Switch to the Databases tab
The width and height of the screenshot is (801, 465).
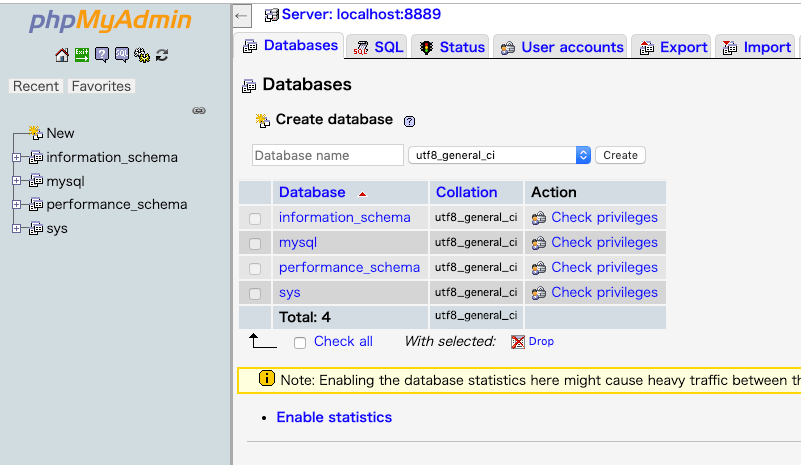click(290, 46)
